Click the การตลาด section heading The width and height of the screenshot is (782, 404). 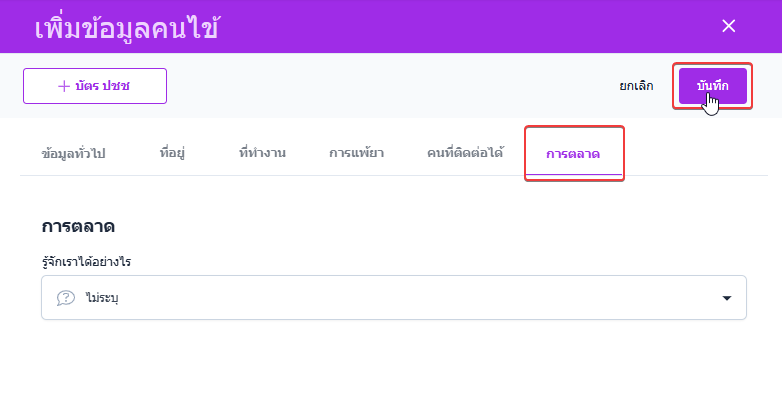(78, 226)
